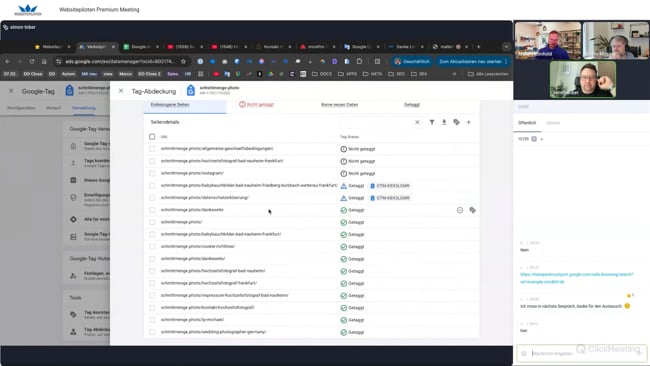The image size is (650, 366).
Task: Check the datenschutzerklaerung row checkbox
Action: point(152,198)
